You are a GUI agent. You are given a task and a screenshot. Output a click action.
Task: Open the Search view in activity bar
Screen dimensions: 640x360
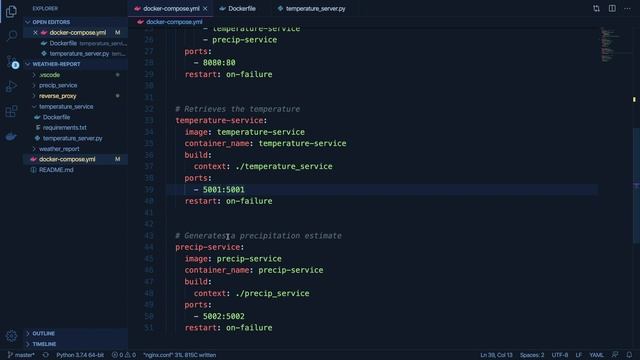pos(11,36)
